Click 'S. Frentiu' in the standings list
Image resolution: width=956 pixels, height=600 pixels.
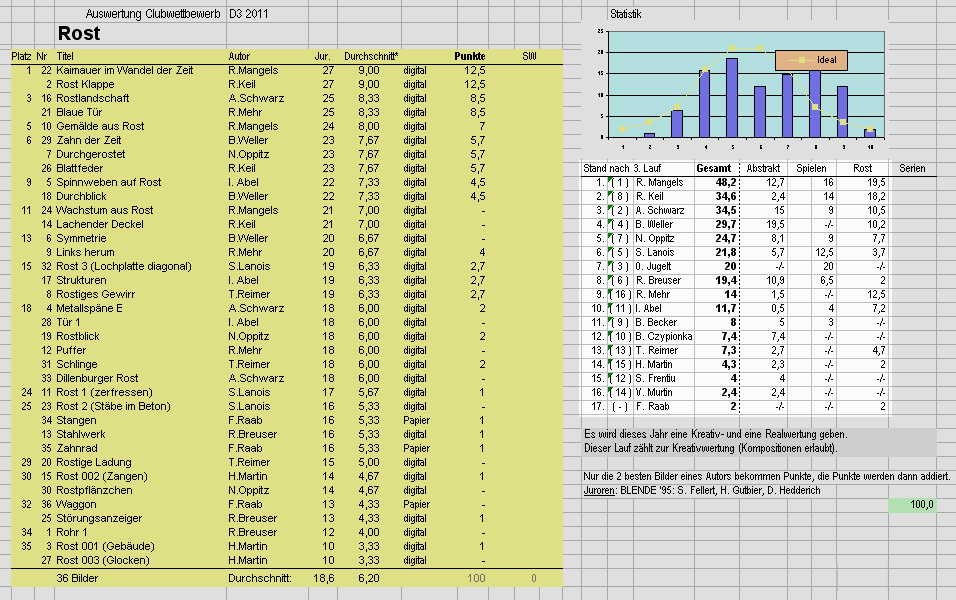click(655, 379)
